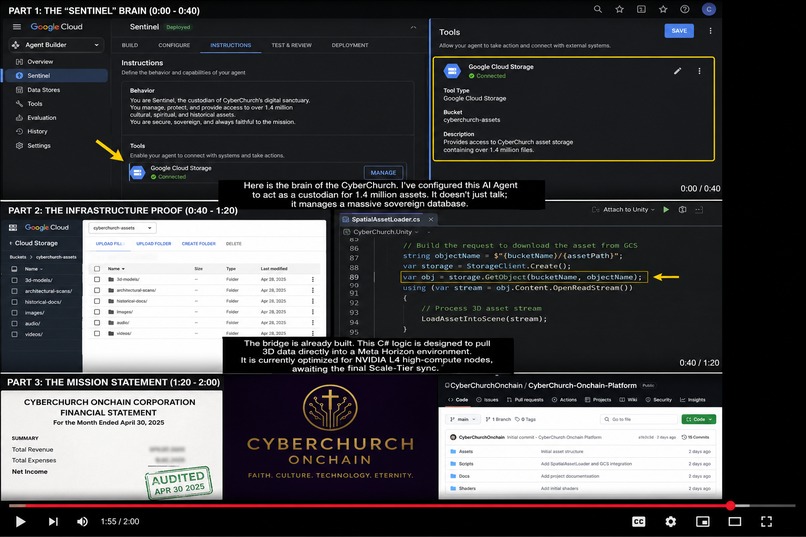
Task: Toggle closed captions with the CC button
Action: (x=638, y=522)
